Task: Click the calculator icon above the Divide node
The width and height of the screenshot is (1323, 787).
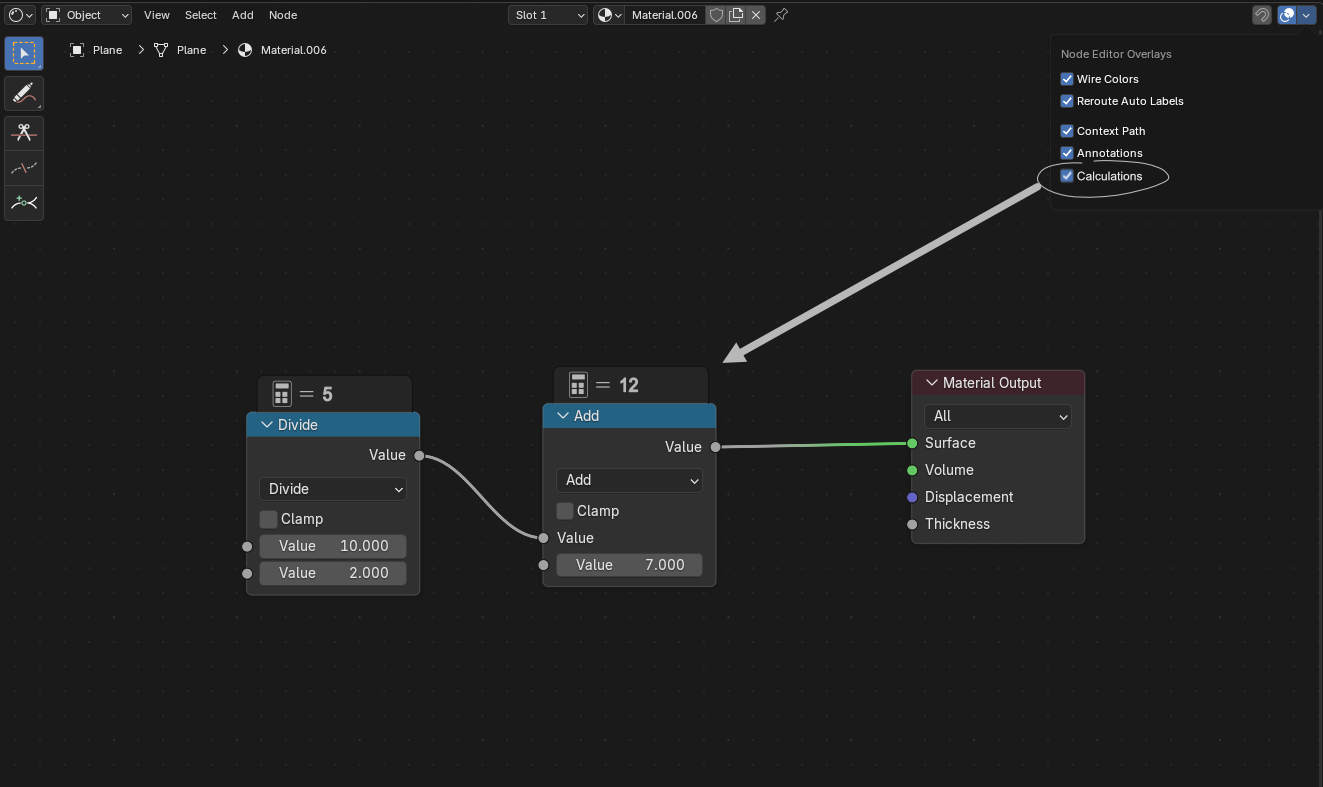Action: click(281, 394)
